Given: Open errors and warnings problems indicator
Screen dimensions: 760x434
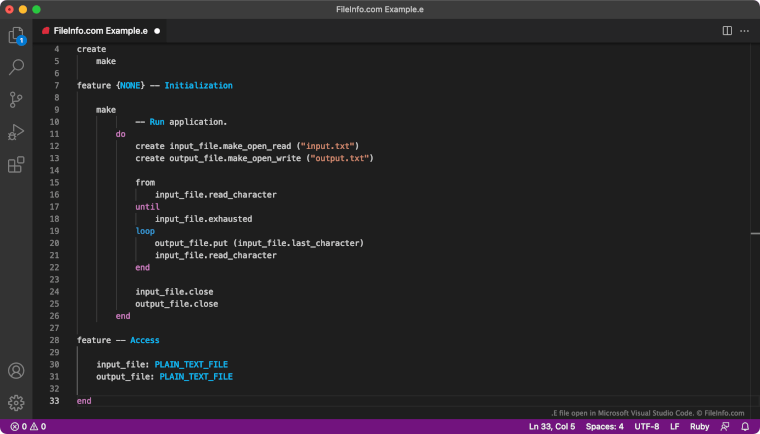Looking at the screenshot, I should [x=28, y=426].
